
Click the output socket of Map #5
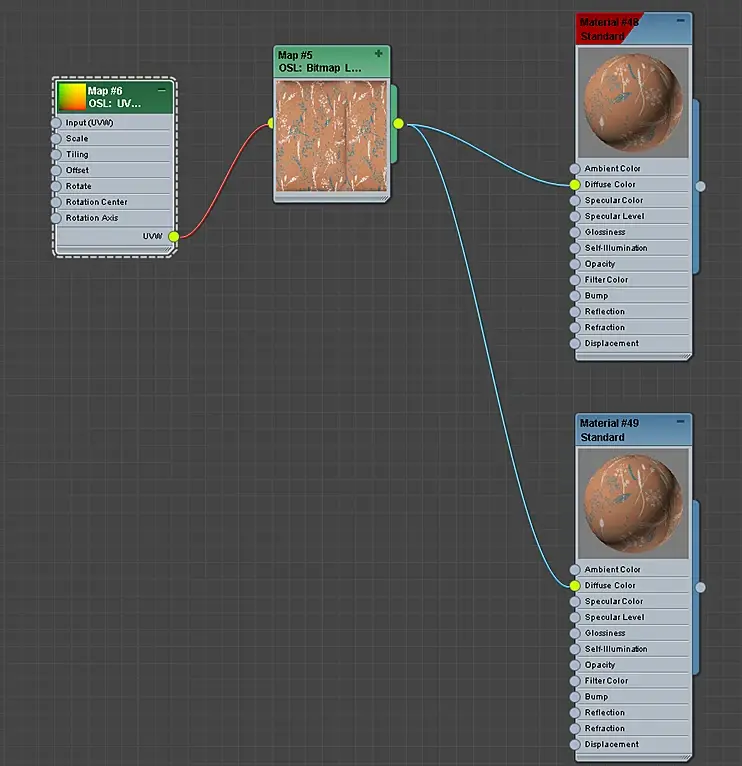[x=399, y=123]
